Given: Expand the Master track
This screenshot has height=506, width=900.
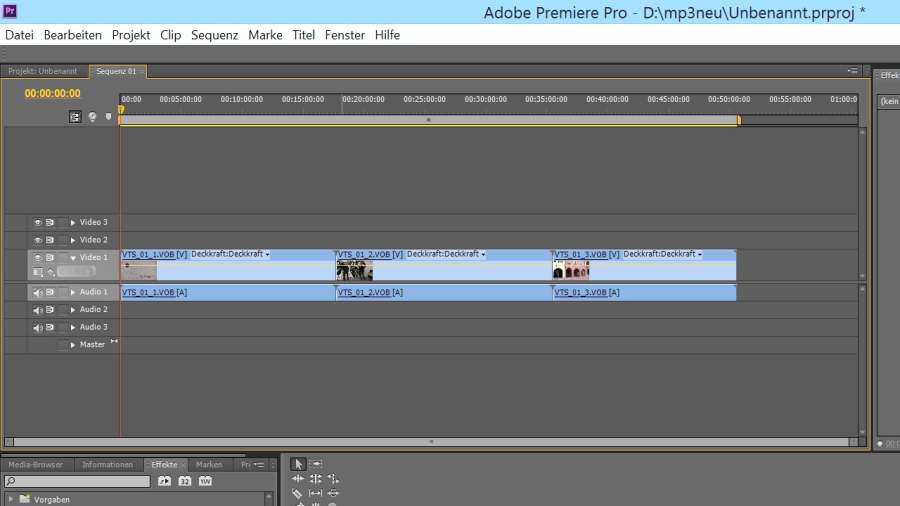Looking at the screenshot, I should pos(73,345).
